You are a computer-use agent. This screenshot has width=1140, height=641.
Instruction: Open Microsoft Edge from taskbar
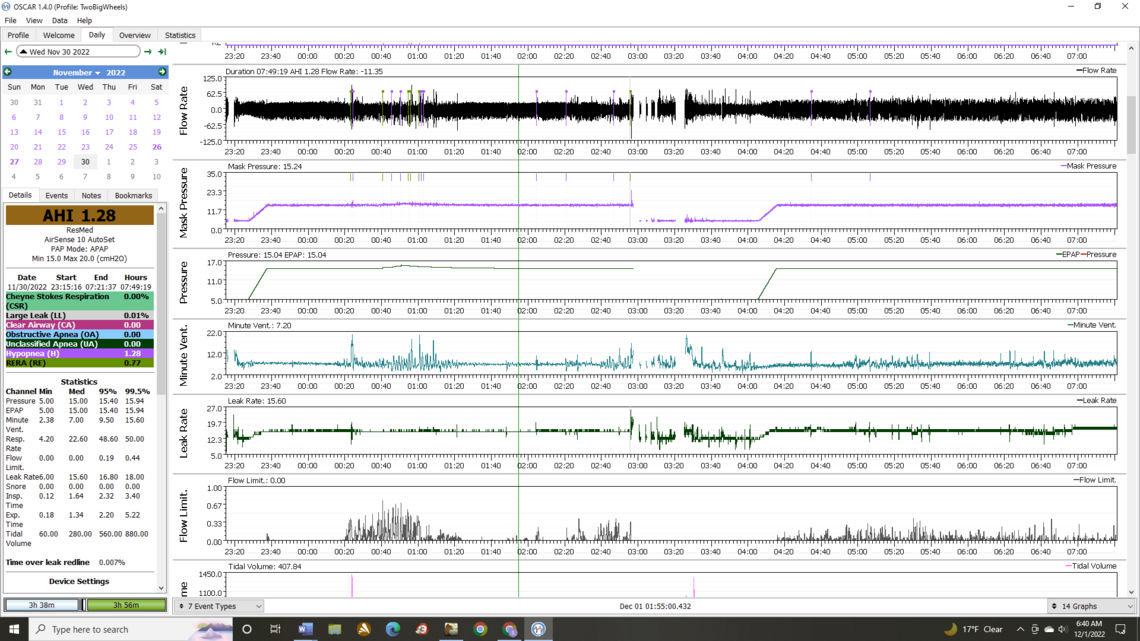point(392,629)
